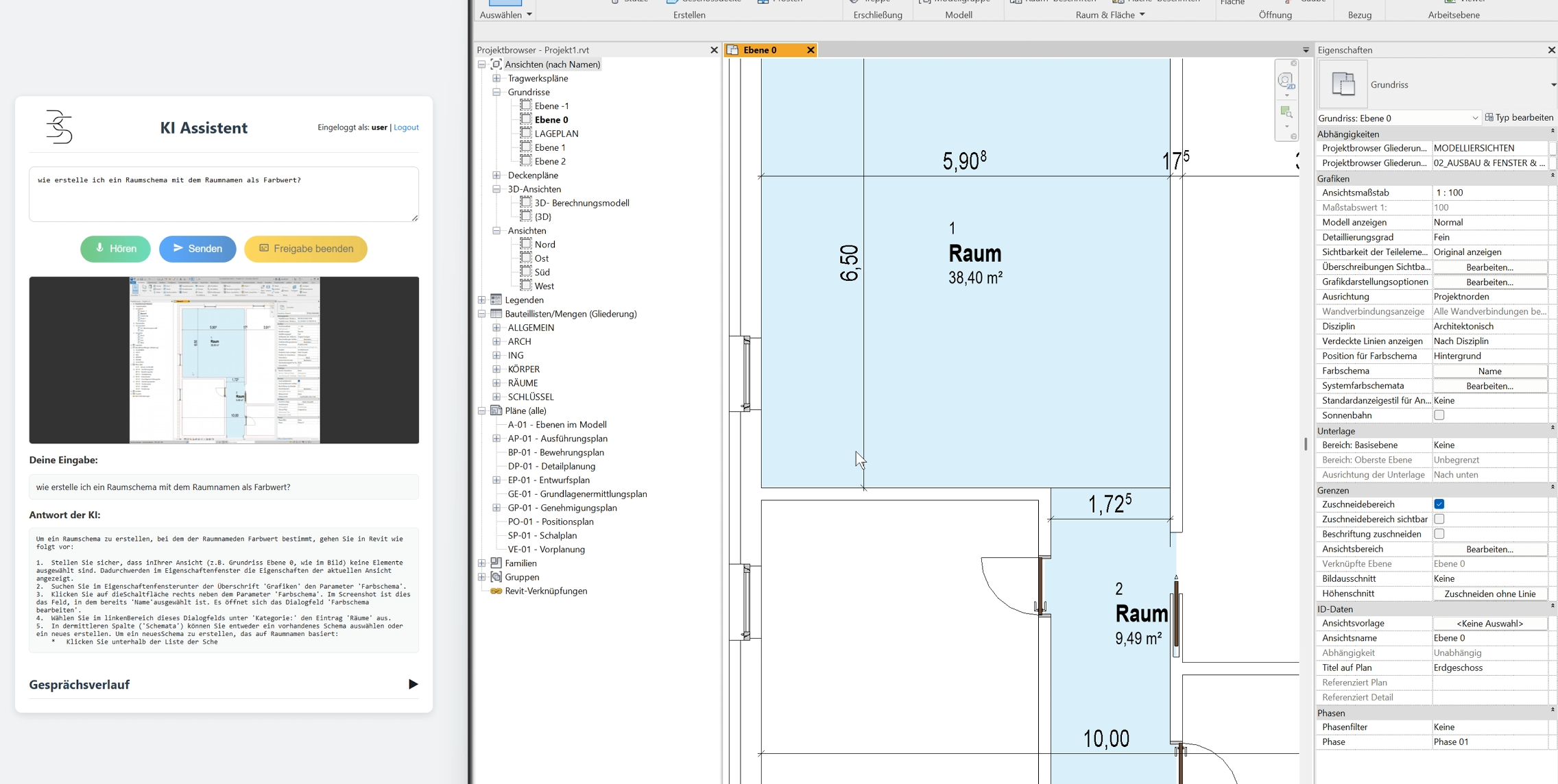Expand the Familien node
The image size is (1558, 784).
click(482, 563)
